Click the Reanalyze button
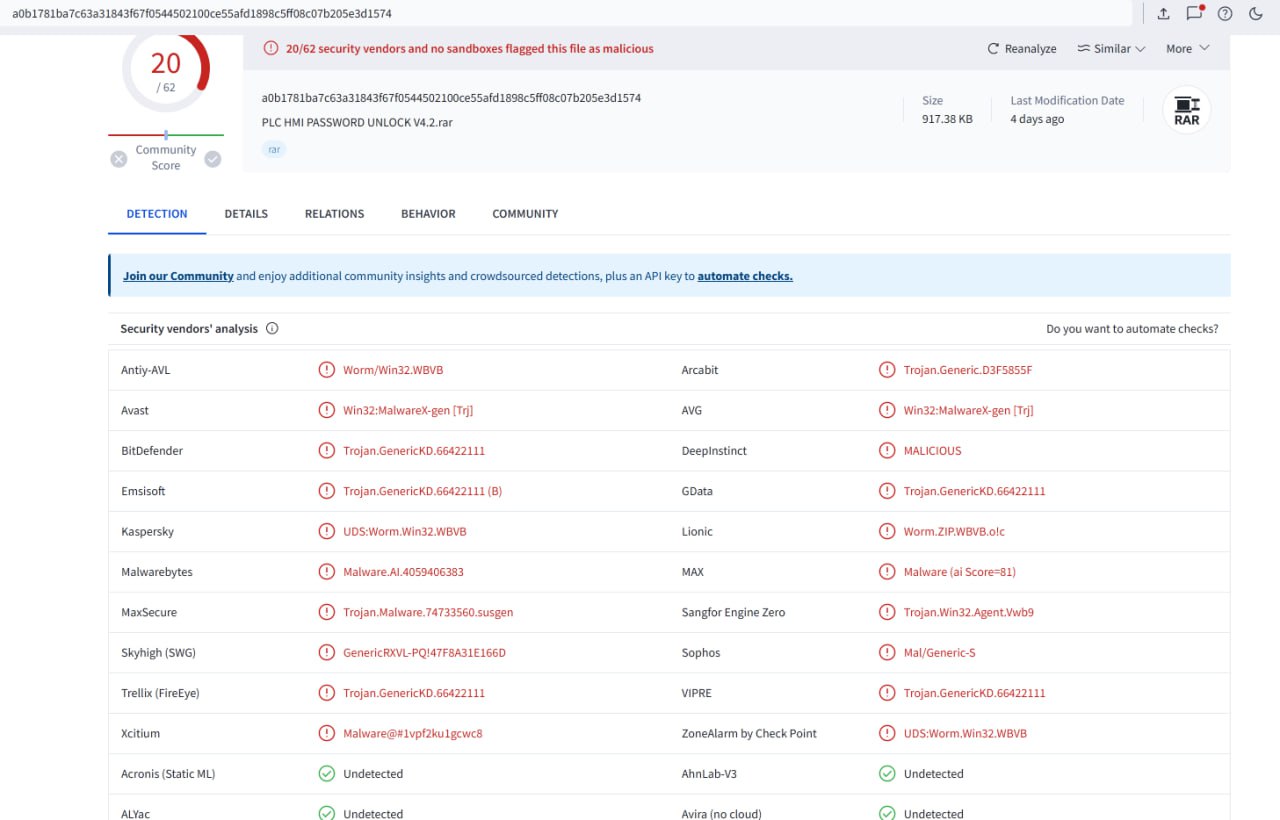This screenshot has width=1280, height=820. [x=1022, y=48]
